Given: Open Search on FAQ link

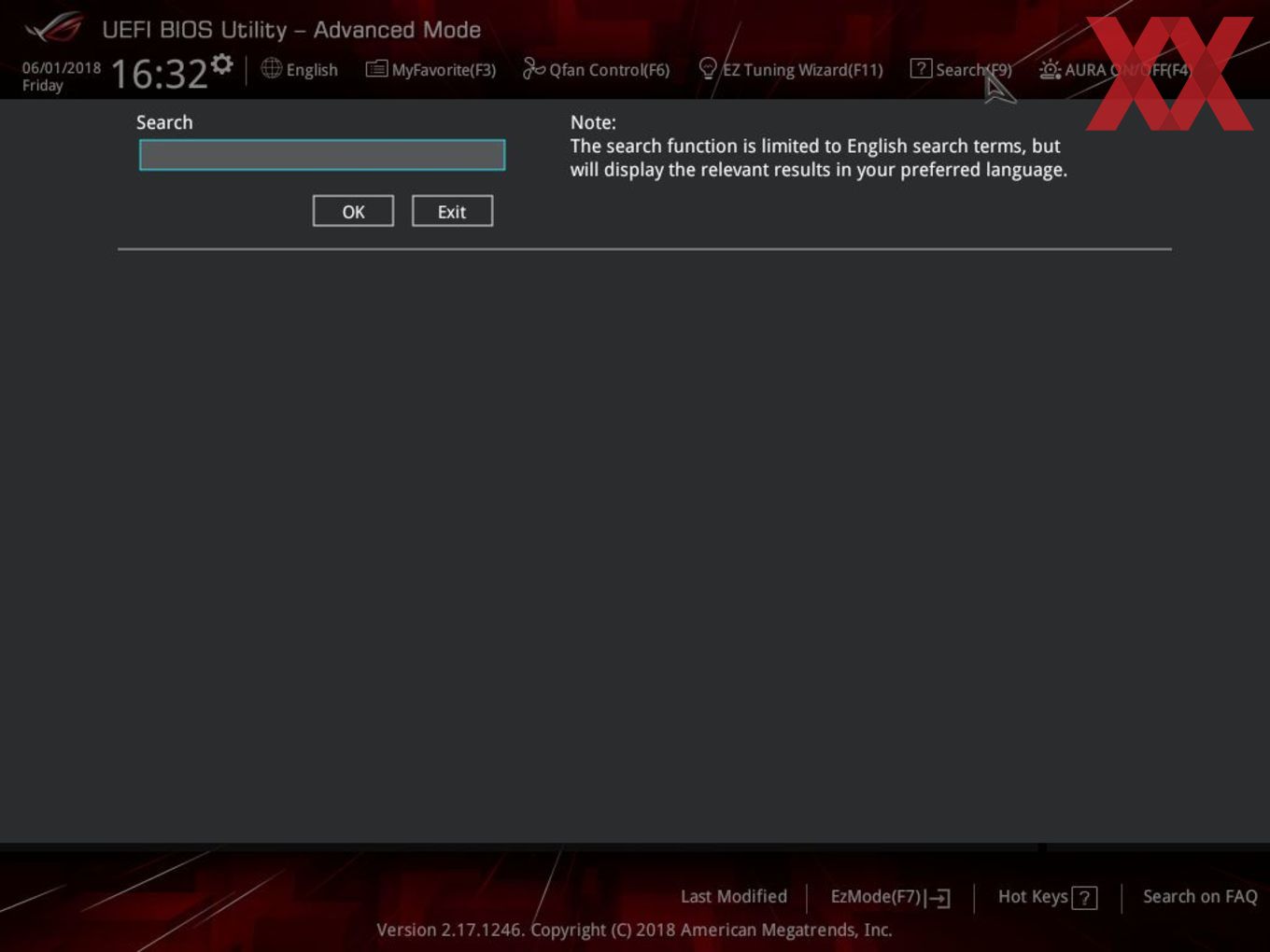Looking at the screenshot, I should tap(1200, 897).
